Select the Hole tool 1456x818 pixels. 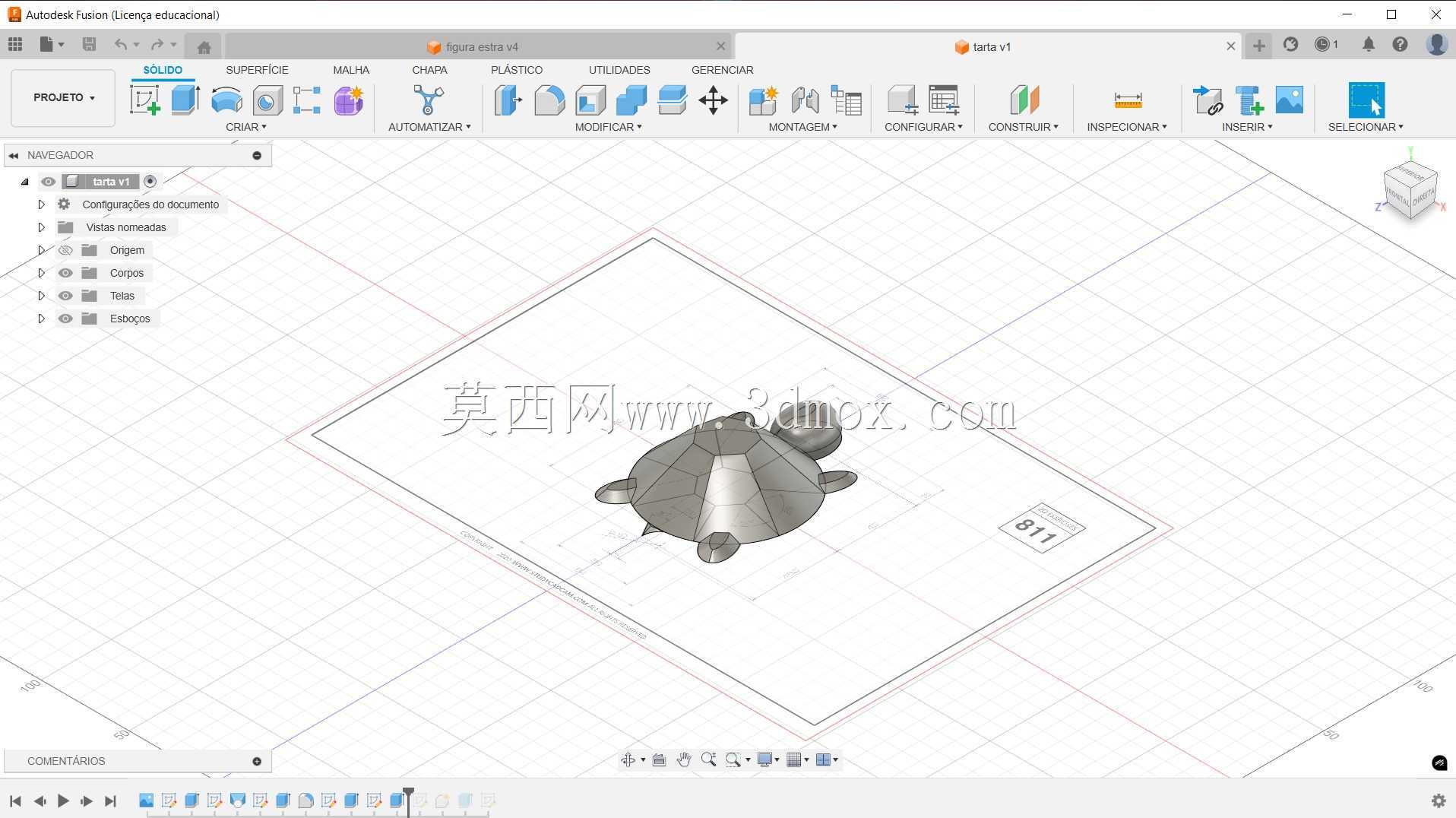(x=267, y=100)
